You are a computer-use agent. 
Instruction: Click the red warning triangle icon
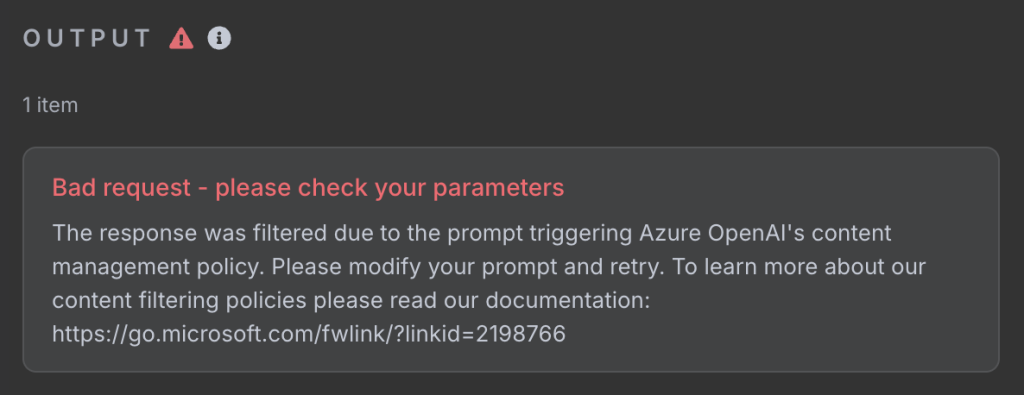(181, 39)
